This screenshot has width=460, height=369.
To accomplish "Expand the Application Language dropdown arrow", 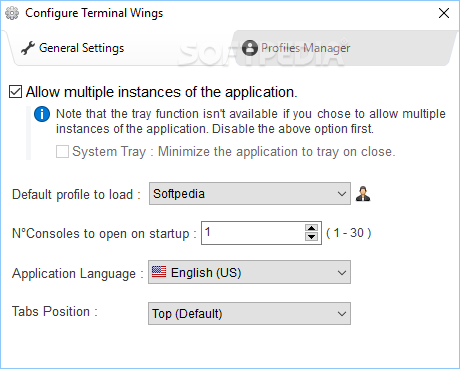I will coord(342,273).
